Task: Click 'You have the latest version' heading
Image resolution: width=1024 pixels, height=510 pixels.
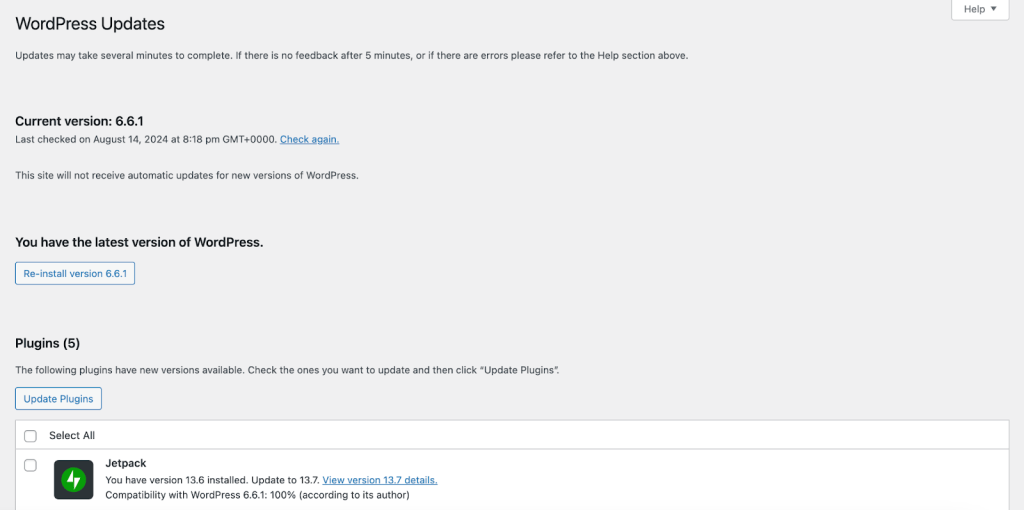Action: (x=139, y=242)
